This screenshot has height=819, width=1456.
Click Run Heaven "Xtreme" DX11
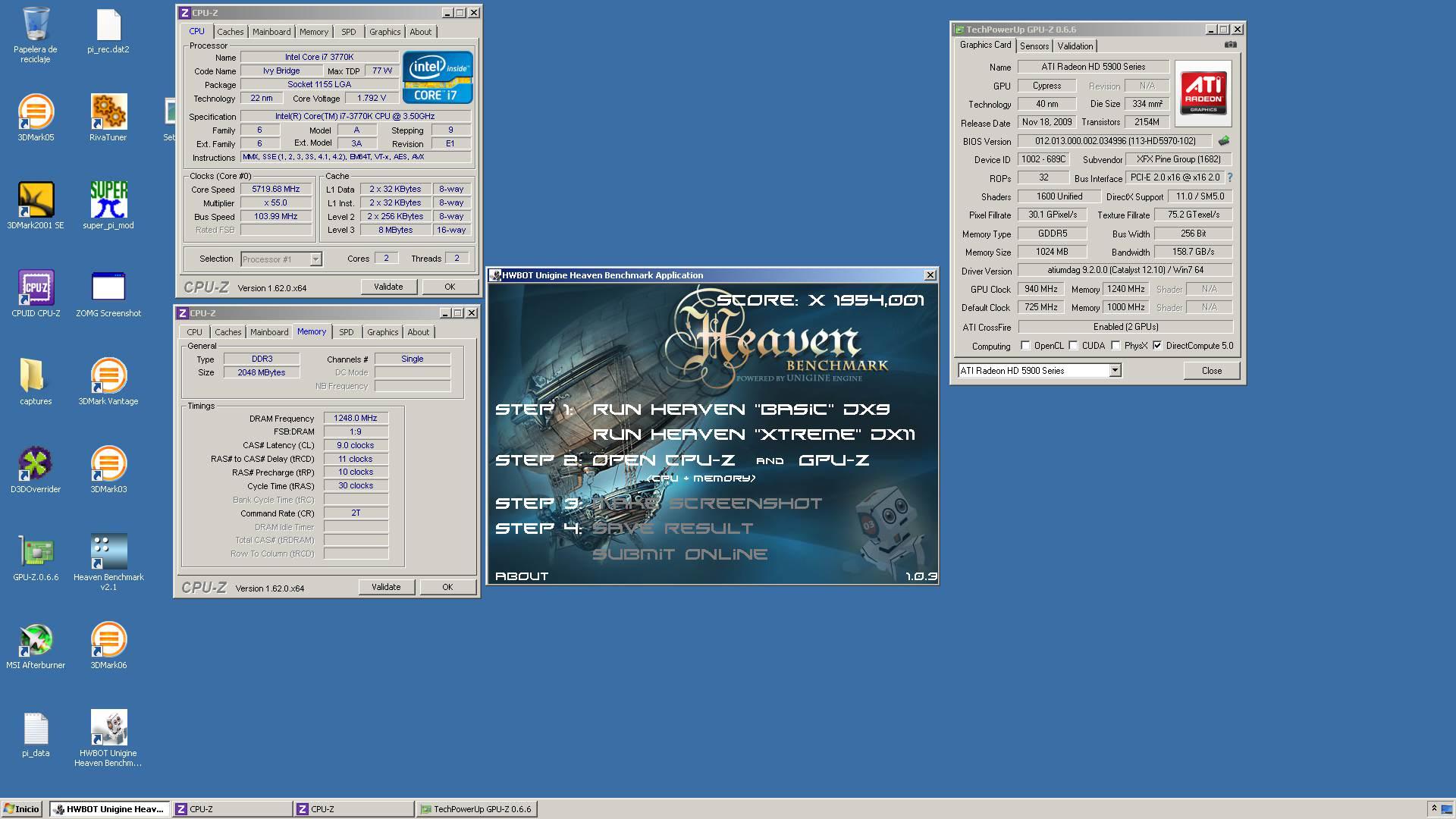pos(754,435)
